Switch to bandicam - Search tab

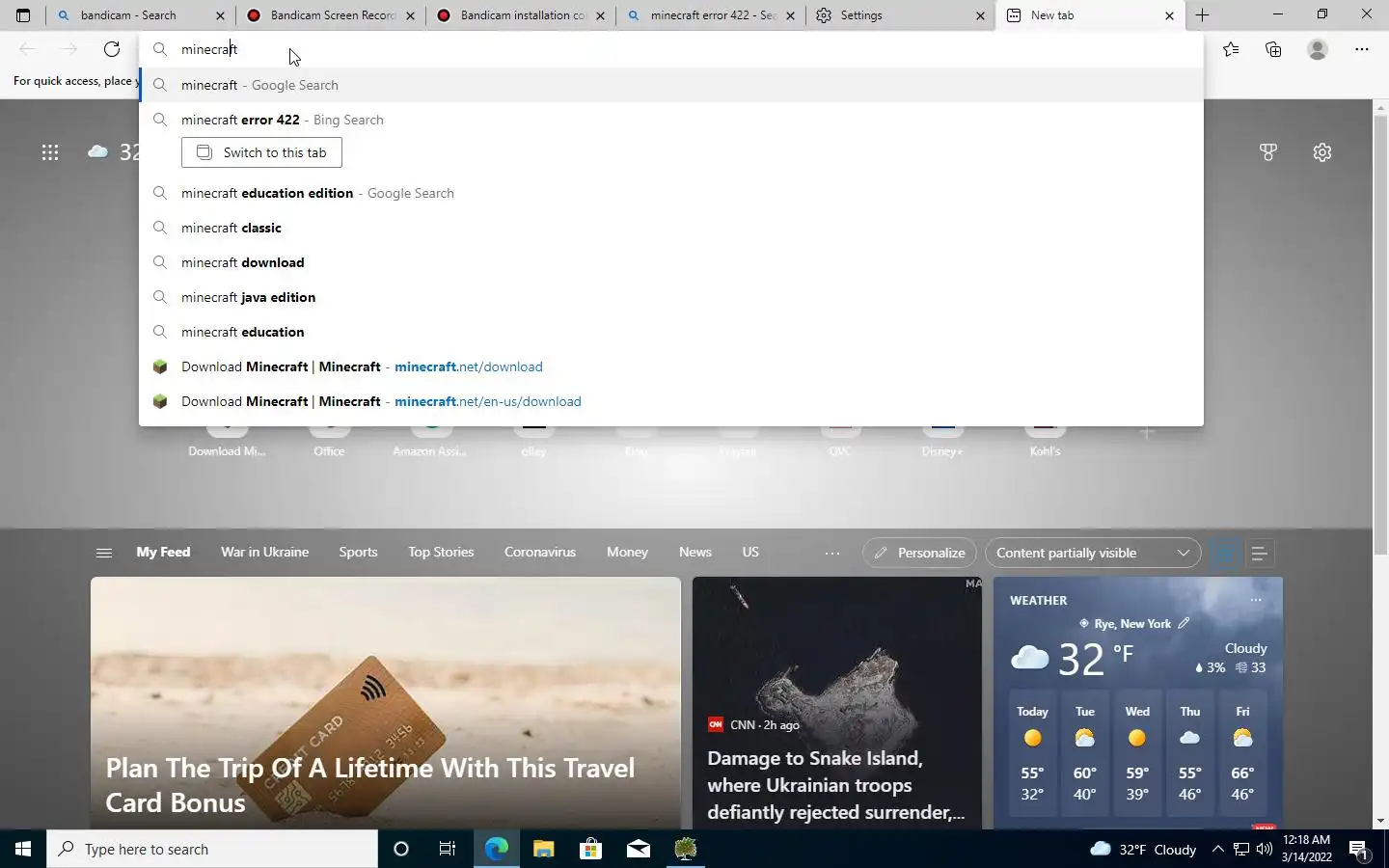(x=140, y=15)
